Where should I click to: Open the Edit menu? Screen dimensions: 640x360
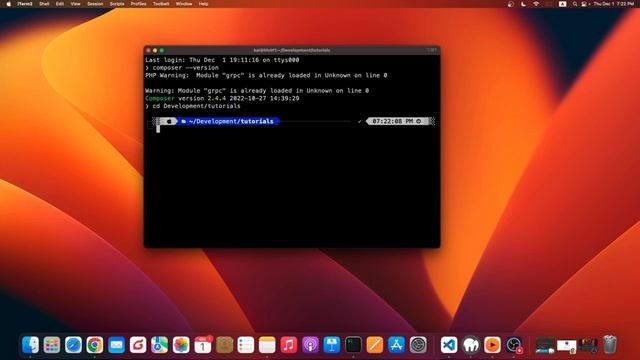tap(60, 4)
